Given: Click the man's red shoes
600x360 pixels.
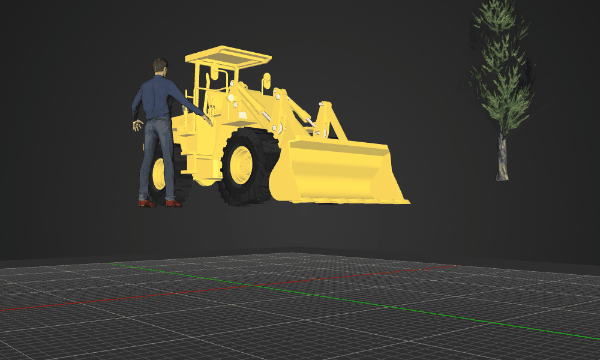Looking at the screenshot, I should coord(160,203).
